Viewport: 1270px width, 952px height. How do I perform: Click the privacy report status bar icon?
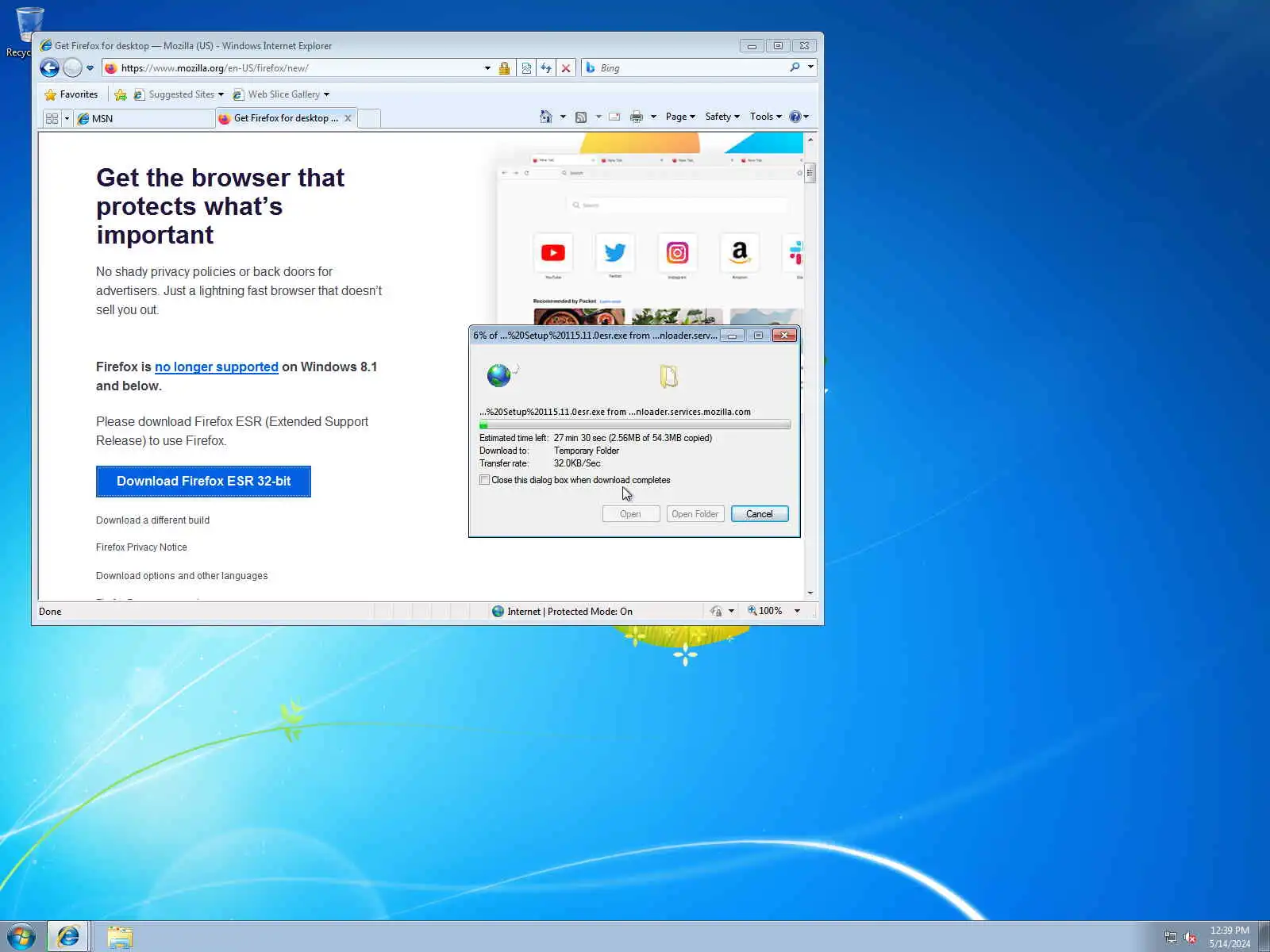tap(716, 611)
